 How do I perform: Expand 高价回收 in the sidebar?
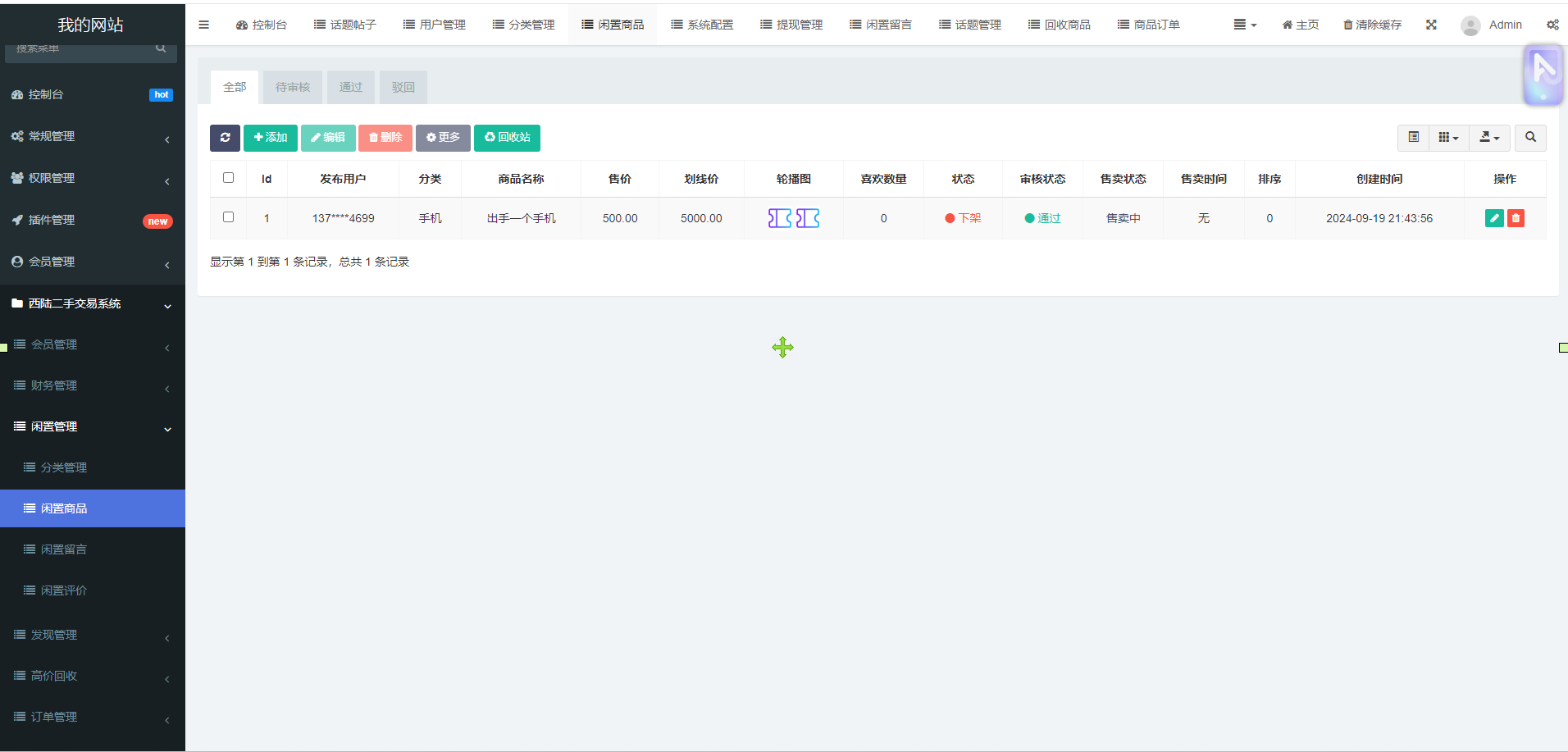point(93,676)
